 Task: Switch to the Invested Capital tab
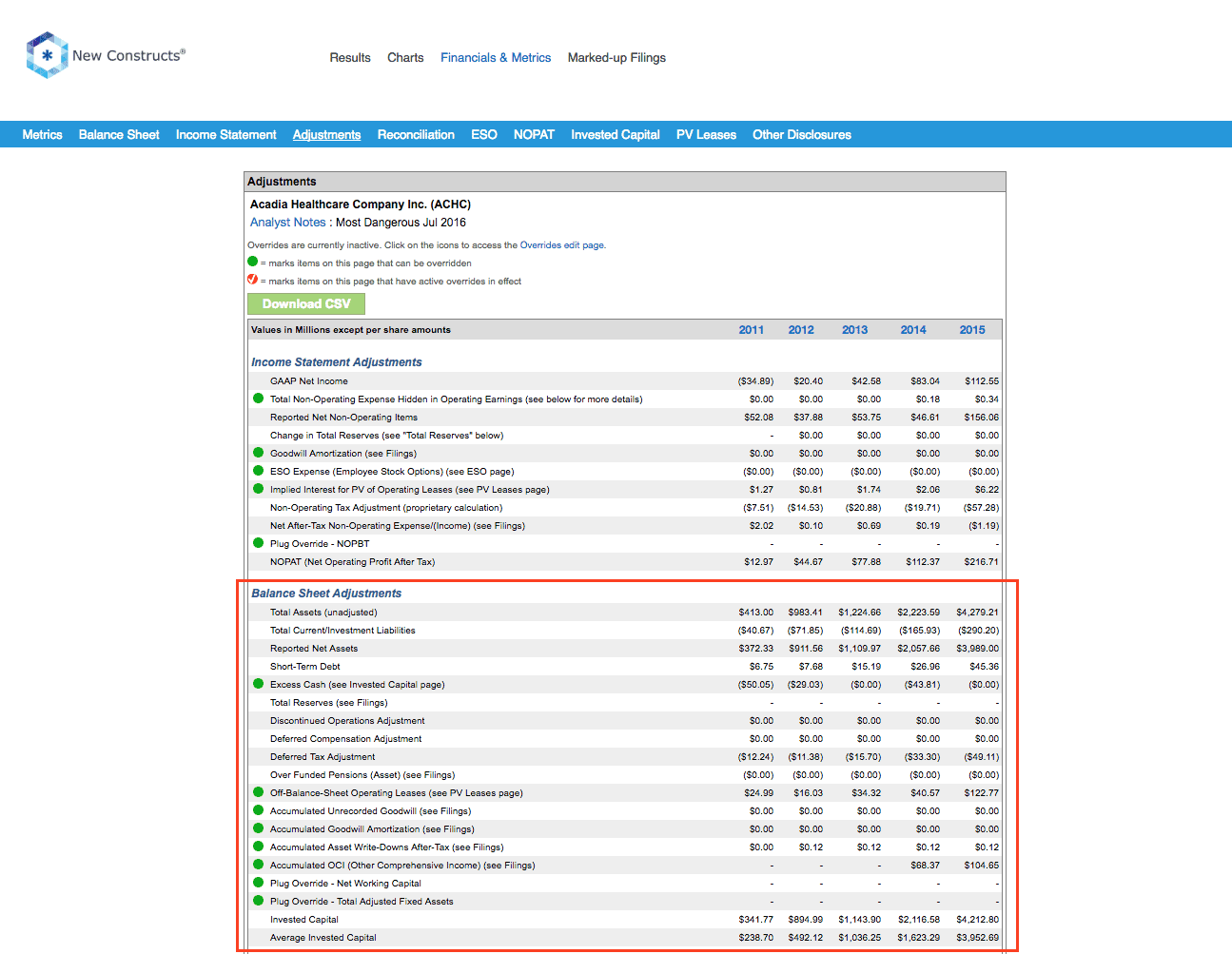616,135
